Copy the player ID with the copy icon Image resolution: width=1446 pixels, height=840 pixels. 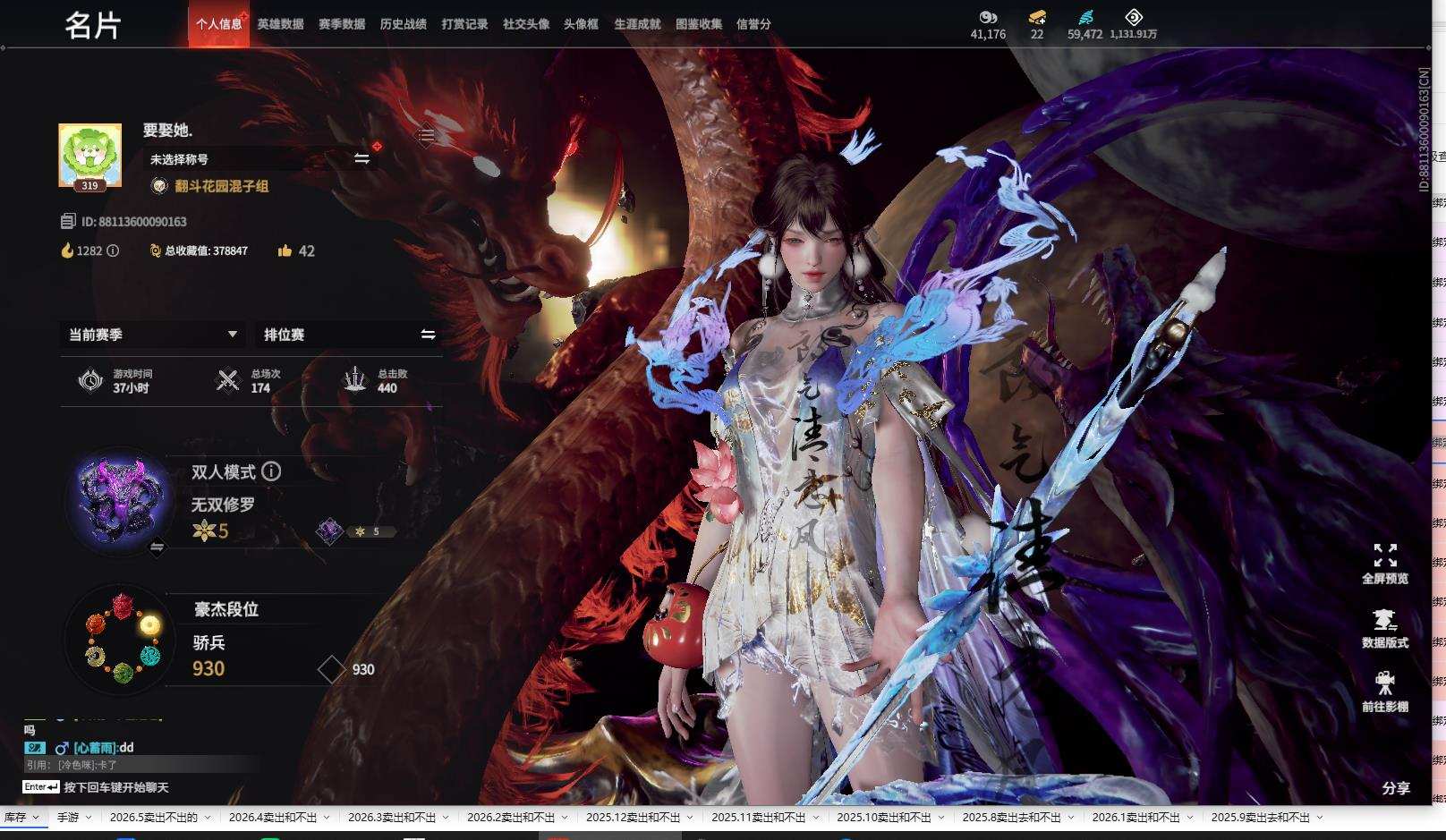click(x=68, y=221)
